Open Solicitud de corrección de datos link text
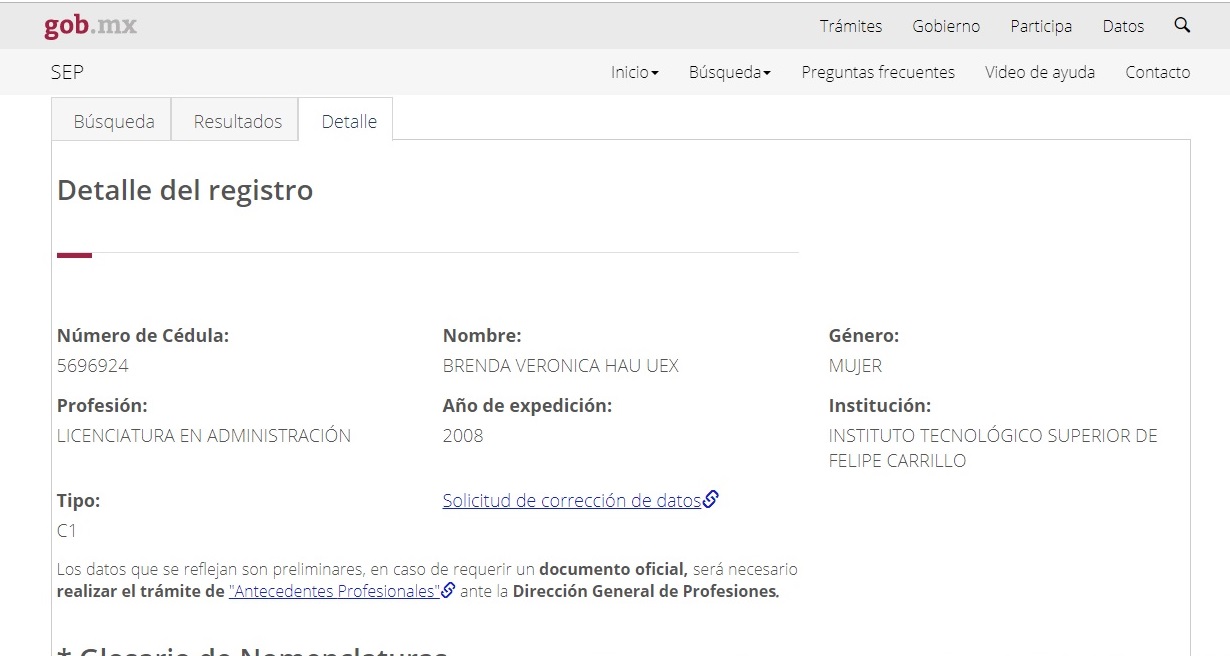1230x656 pixels. [x=571, y=501]
